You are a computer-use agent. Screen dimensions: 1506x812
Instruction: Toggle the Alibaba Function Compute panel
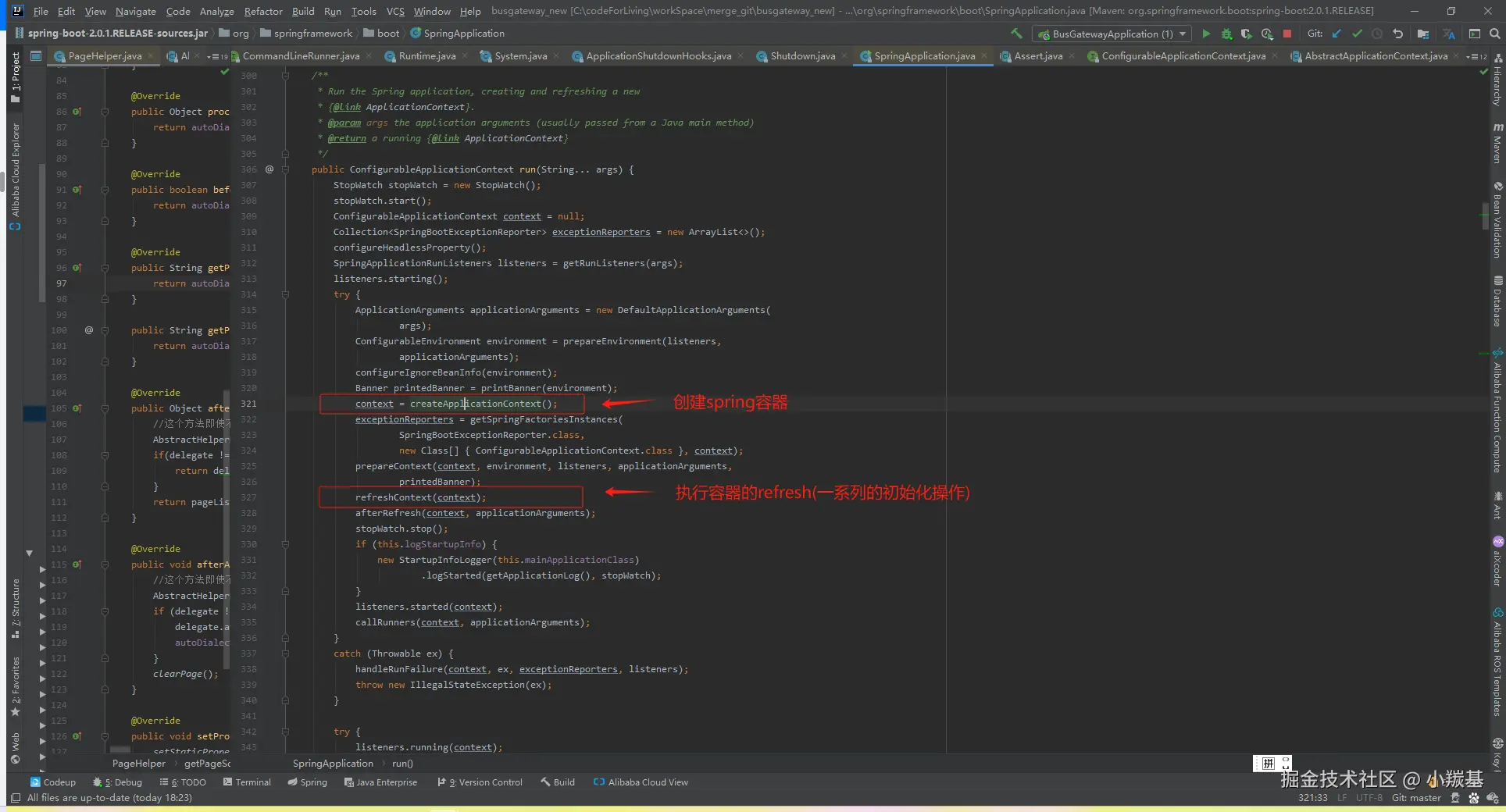(1497, 412)
